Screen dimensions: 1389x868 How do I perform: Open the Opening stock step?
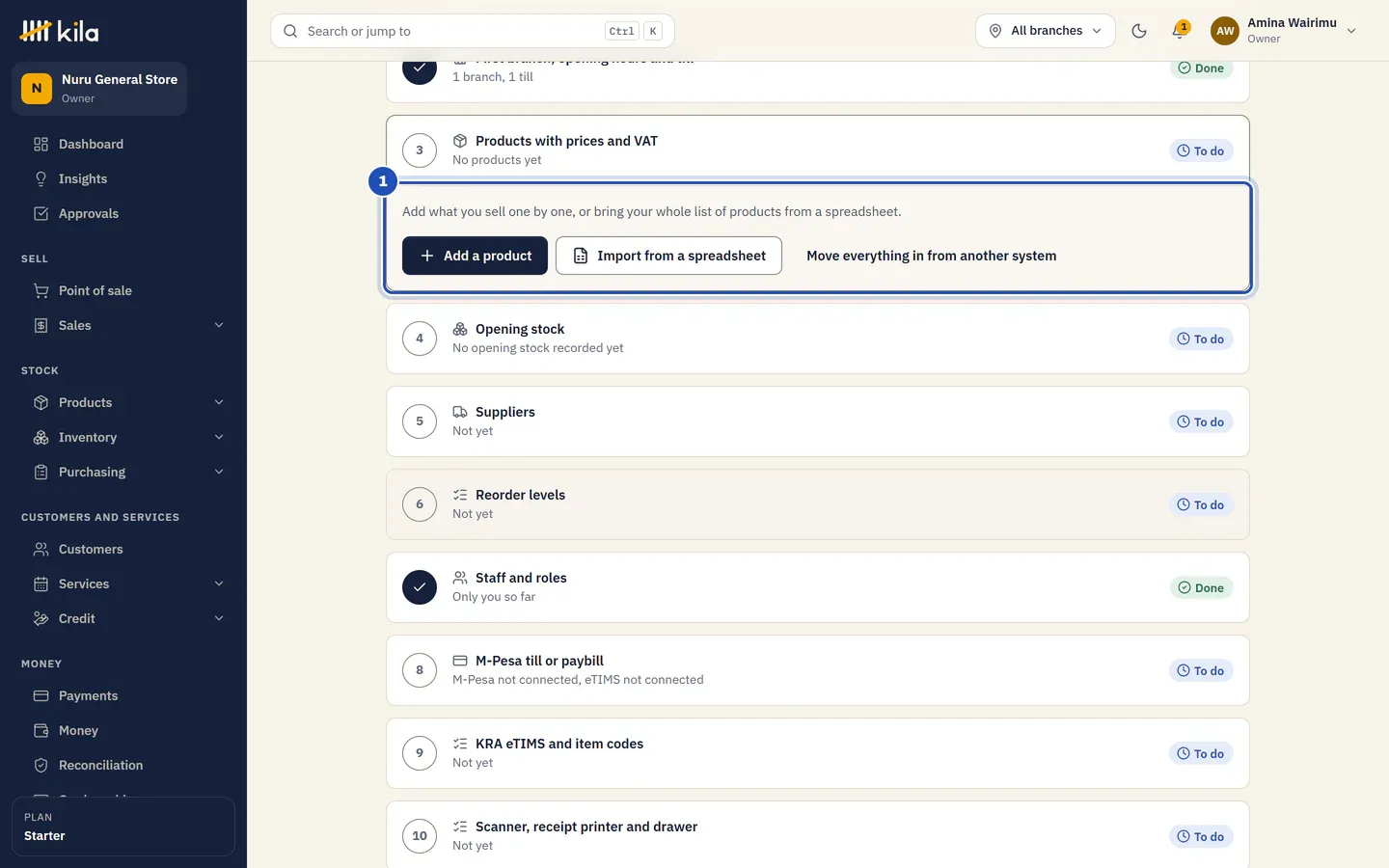pyautogui.click(x=818, y=339)
